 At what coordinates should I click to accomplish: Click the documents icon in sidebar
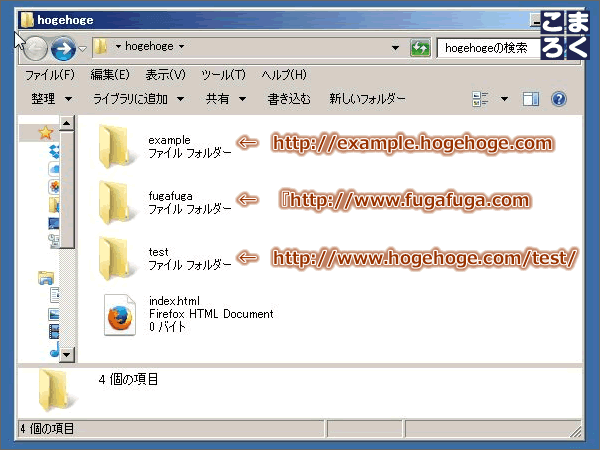click(55, 295)
